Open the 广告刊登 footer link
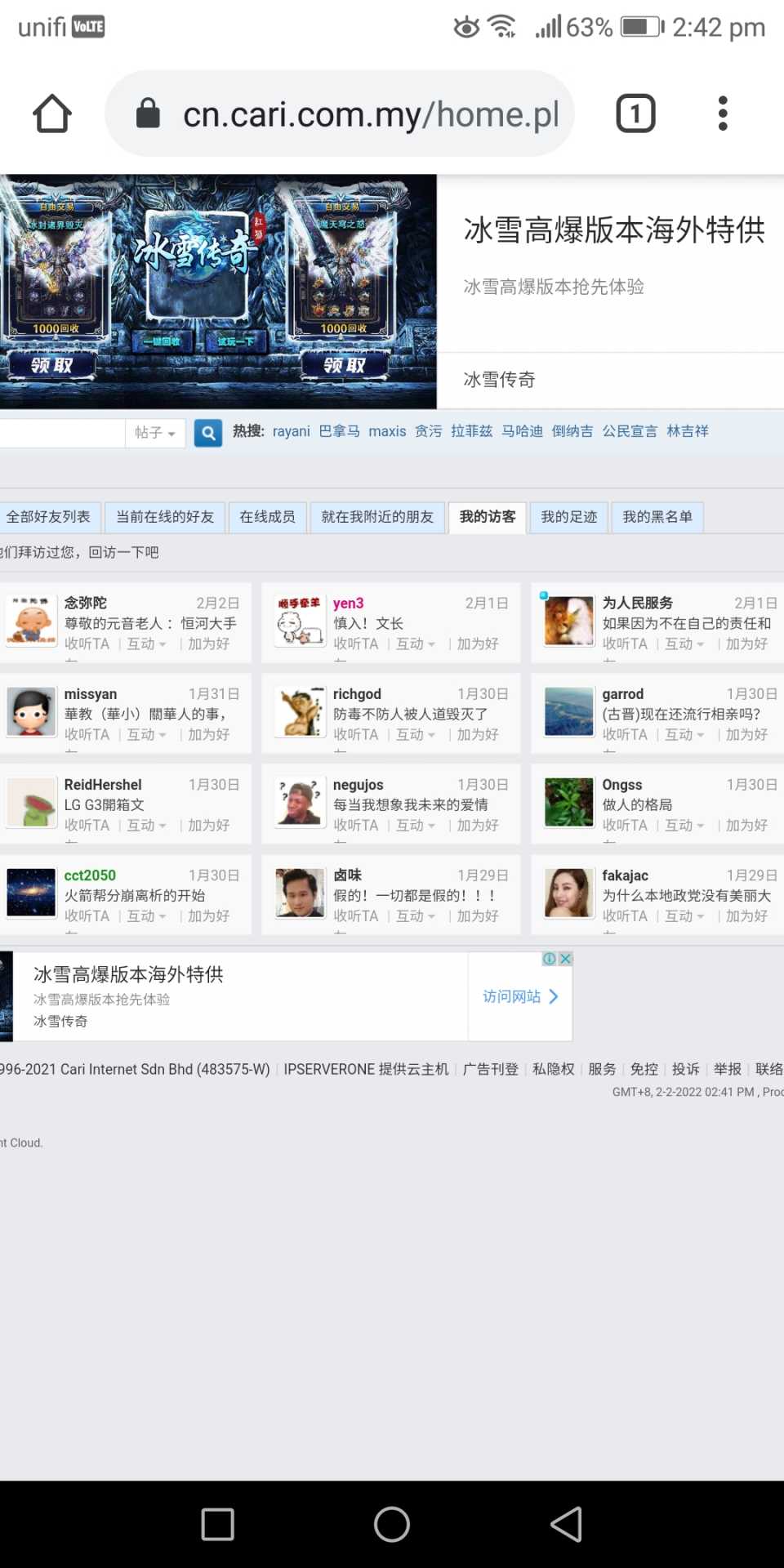 pyautogui.click(x=491, y=1069)
